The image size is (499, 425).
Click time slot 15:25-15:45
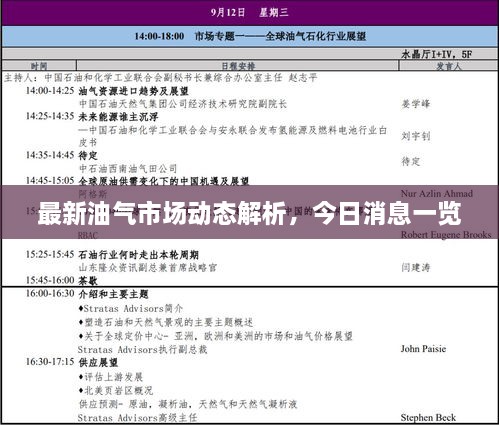coord(50,254)
